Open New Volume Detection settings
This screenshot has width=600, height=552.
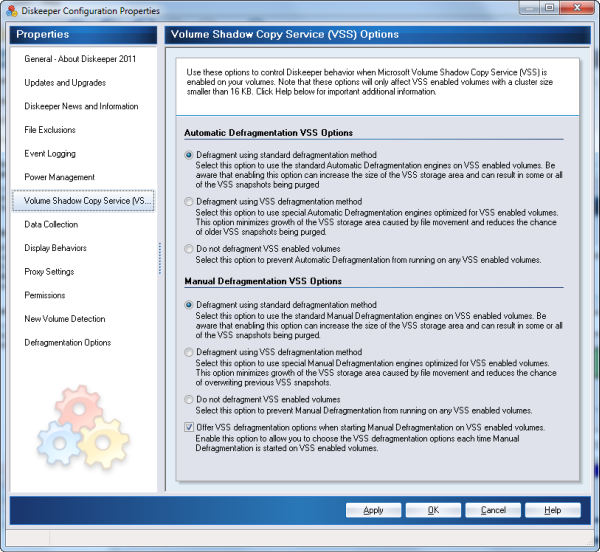pyautogui.click(x=65, y=319)
